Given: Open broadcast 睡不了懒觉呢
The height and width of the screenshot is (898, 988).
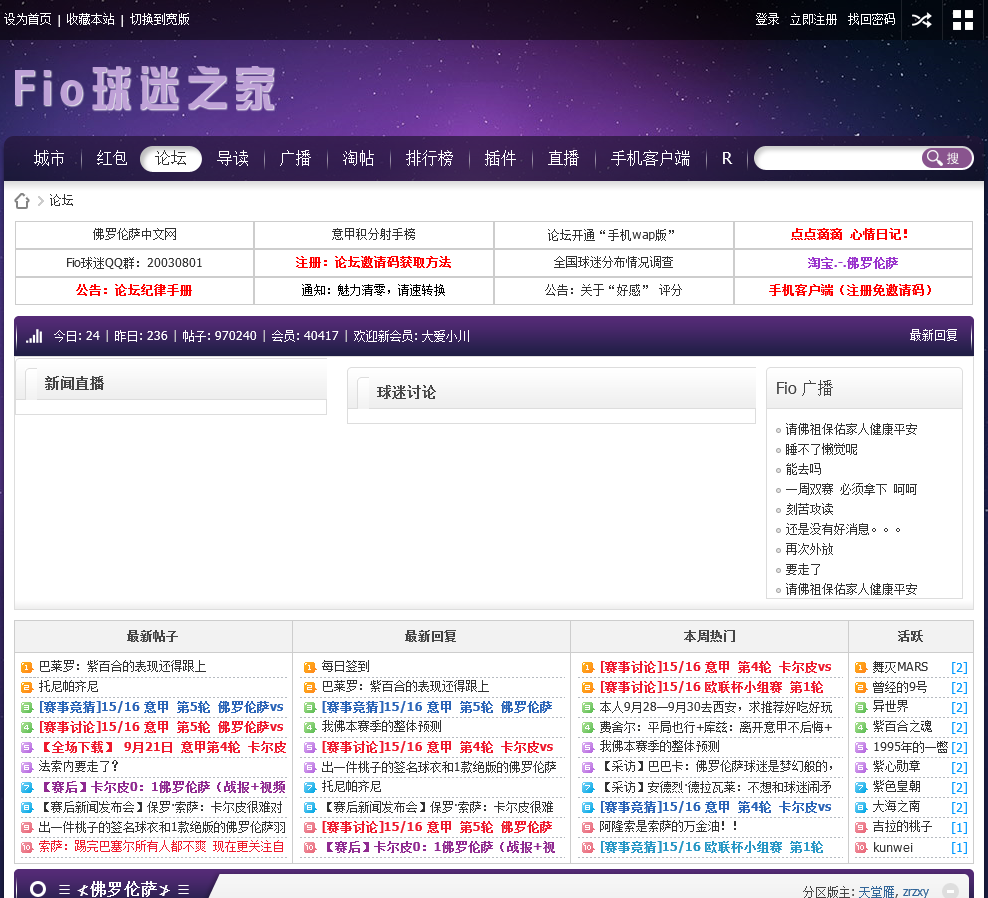Looking at the screenshot, I should 821,449.
